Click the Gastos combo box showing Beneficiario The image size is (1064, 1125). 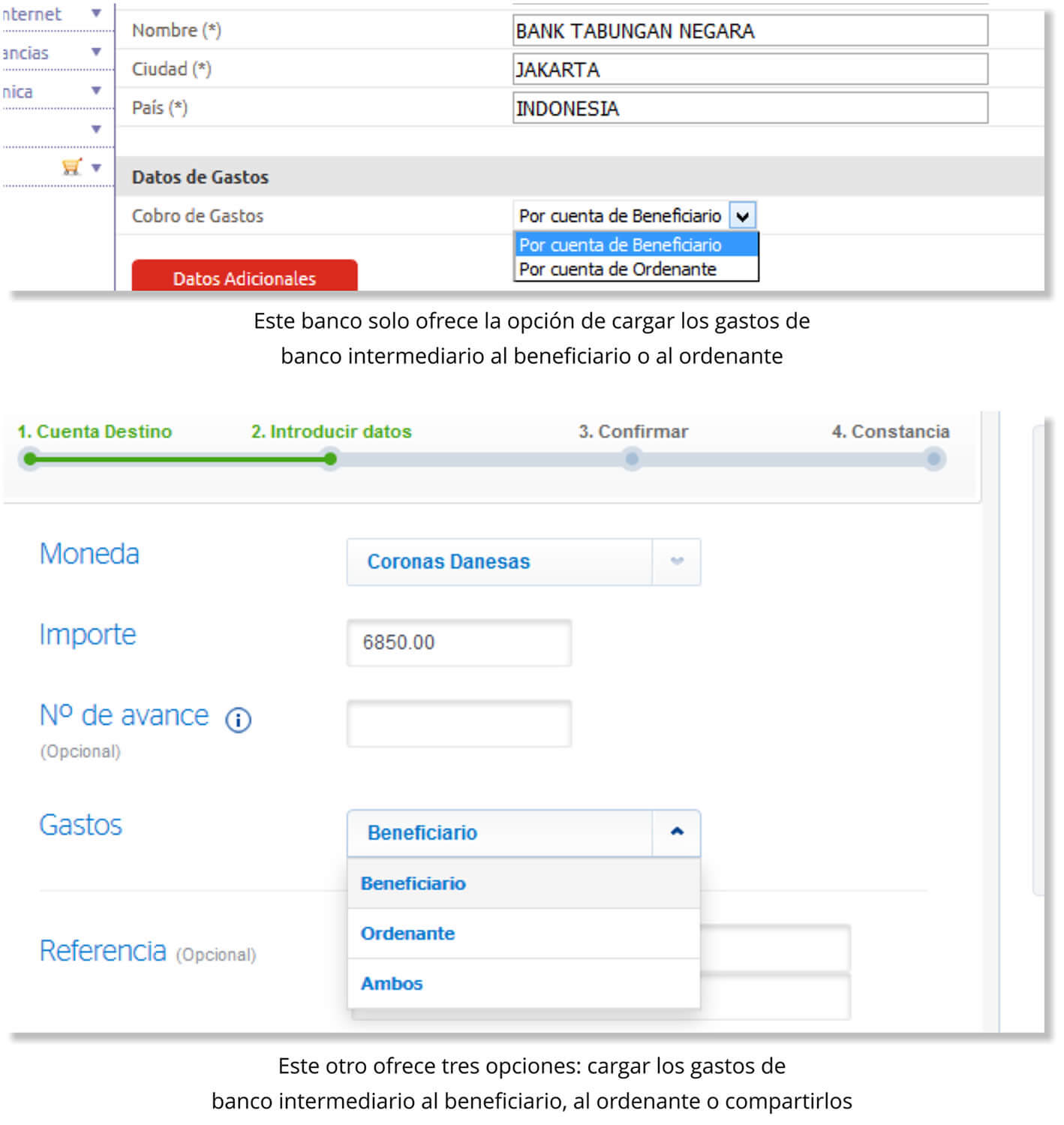[x=524, y=833]
